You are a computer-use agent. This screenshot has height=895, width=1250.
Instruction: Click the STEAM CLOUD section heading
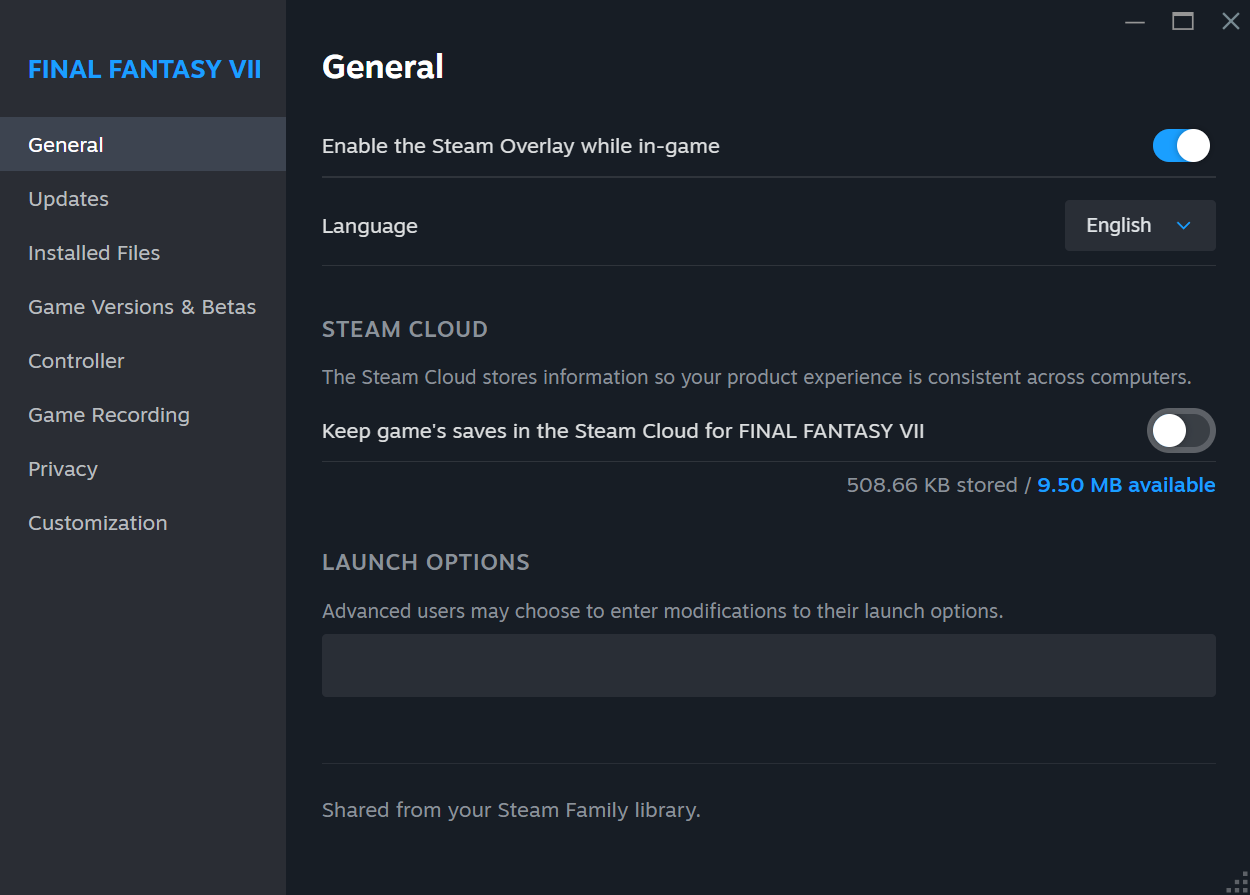(x=405, y=329)
